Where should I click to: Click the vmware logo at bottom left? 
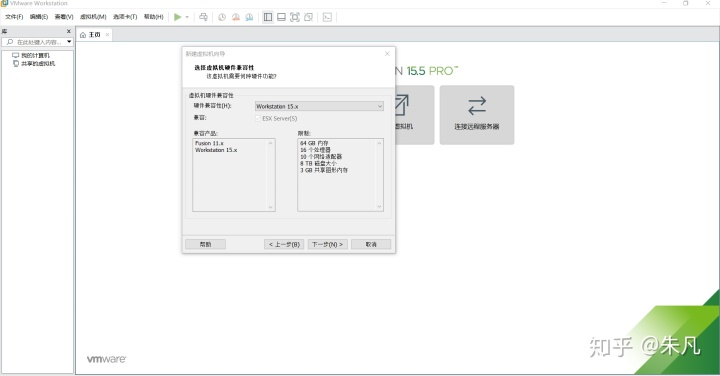(107, 359)
